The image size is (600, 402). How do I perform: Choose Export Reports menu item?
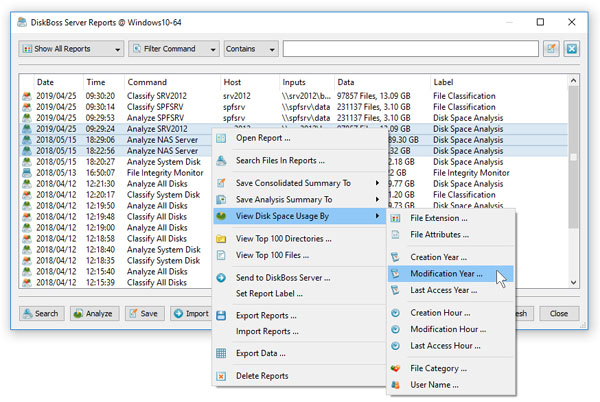[x=299, y=316]
